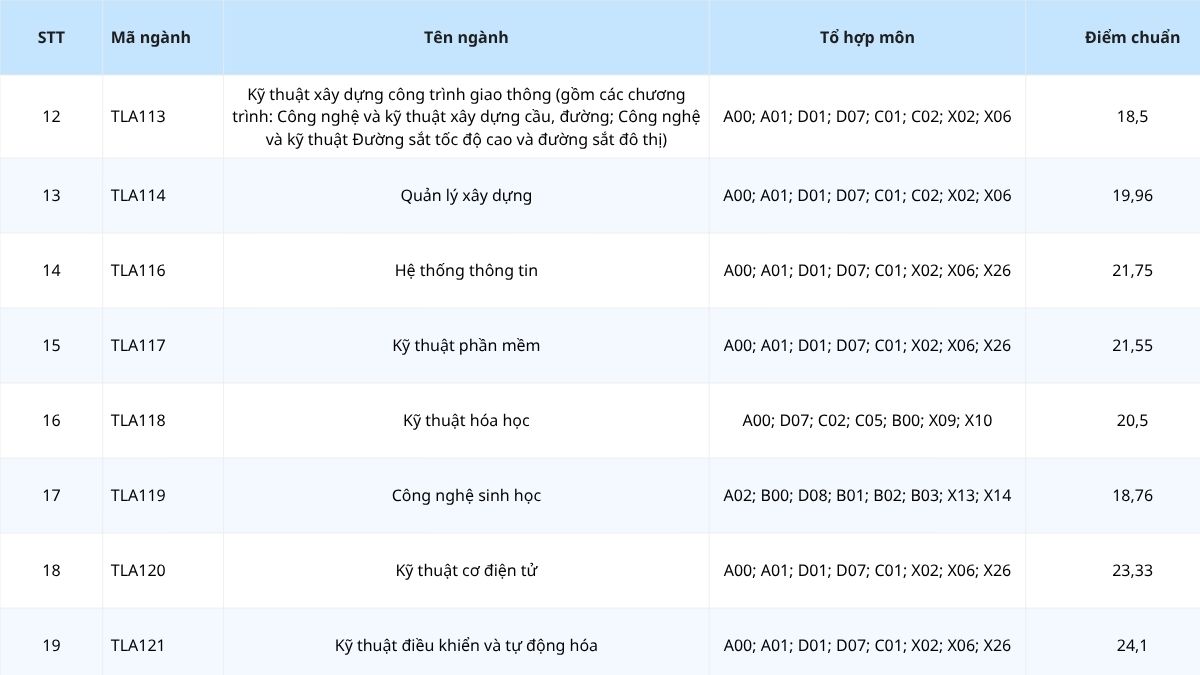The image size is (1200, 675).
Task: Click the Kỹ thuật hóa học cell
Action: [466, 420]
